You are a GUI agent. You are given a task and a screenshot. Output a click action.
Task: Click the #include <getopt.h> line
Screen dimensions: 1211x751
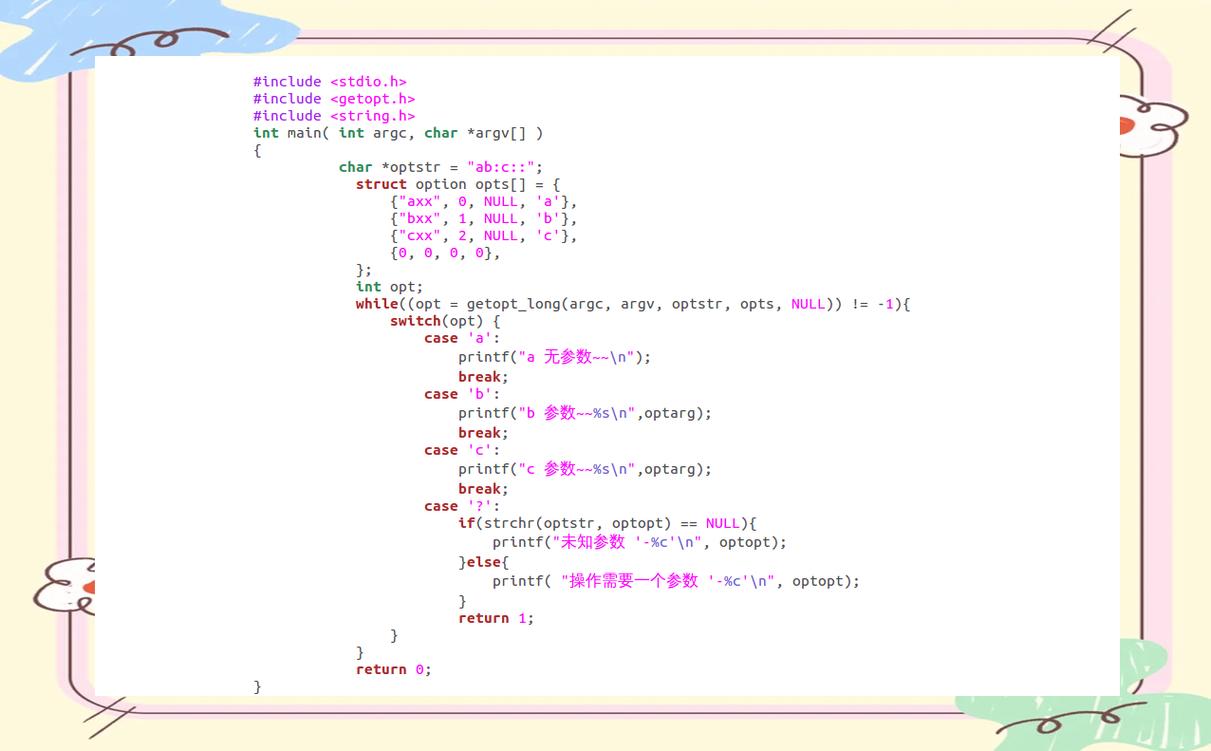click(333, 99)
